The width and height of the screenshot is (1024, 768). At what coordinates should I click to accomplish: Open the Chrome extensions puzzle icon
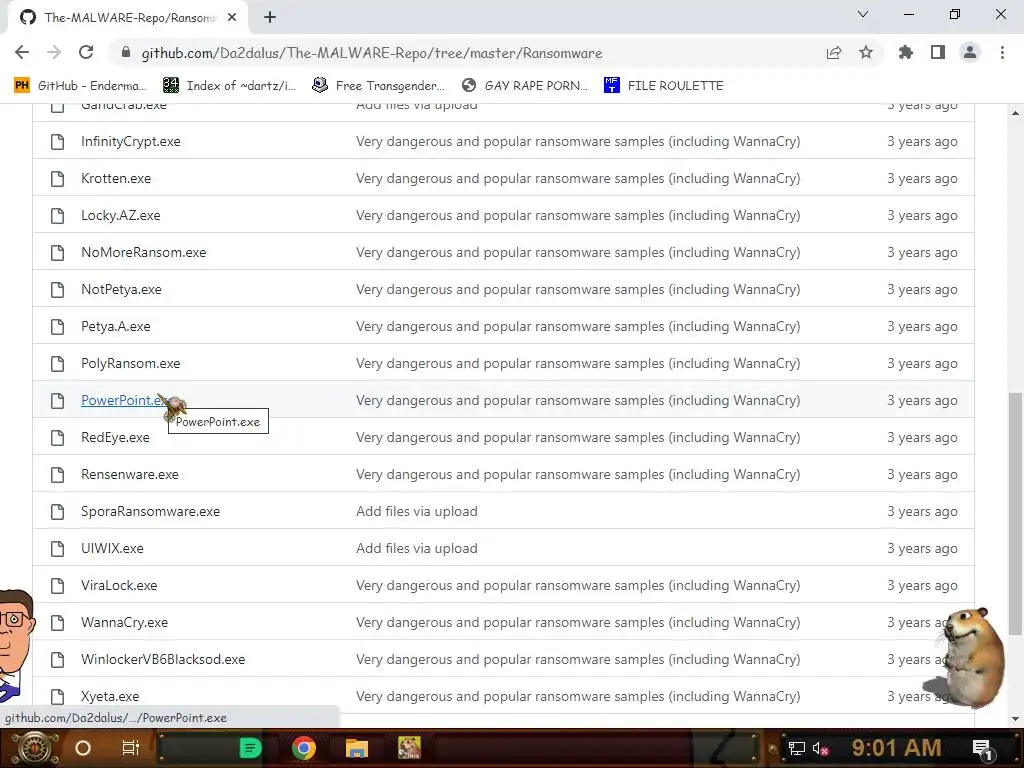(x=905, y=52)
